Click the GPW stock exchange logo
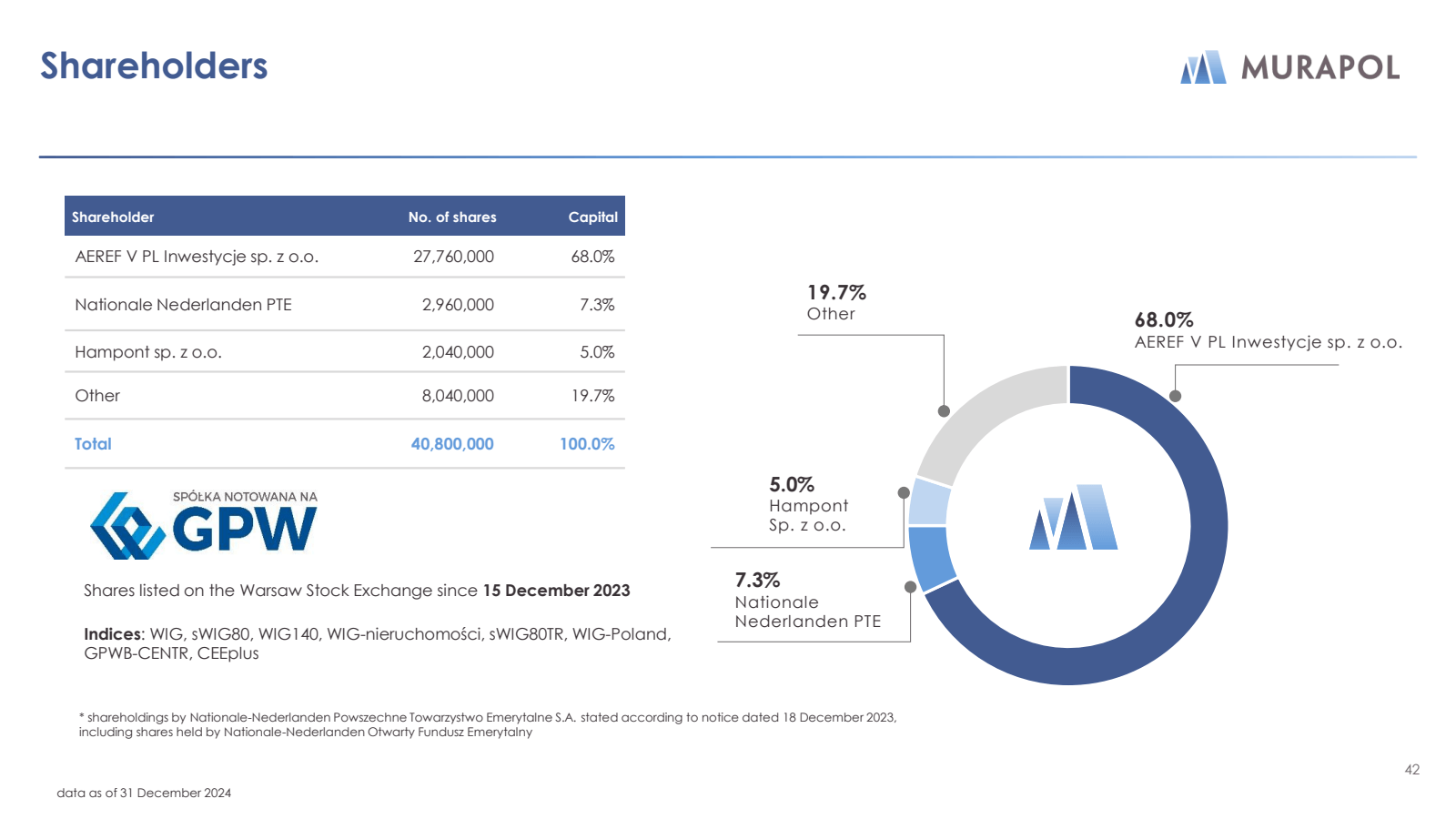The image size is (1456, 819). click(204, 525)
